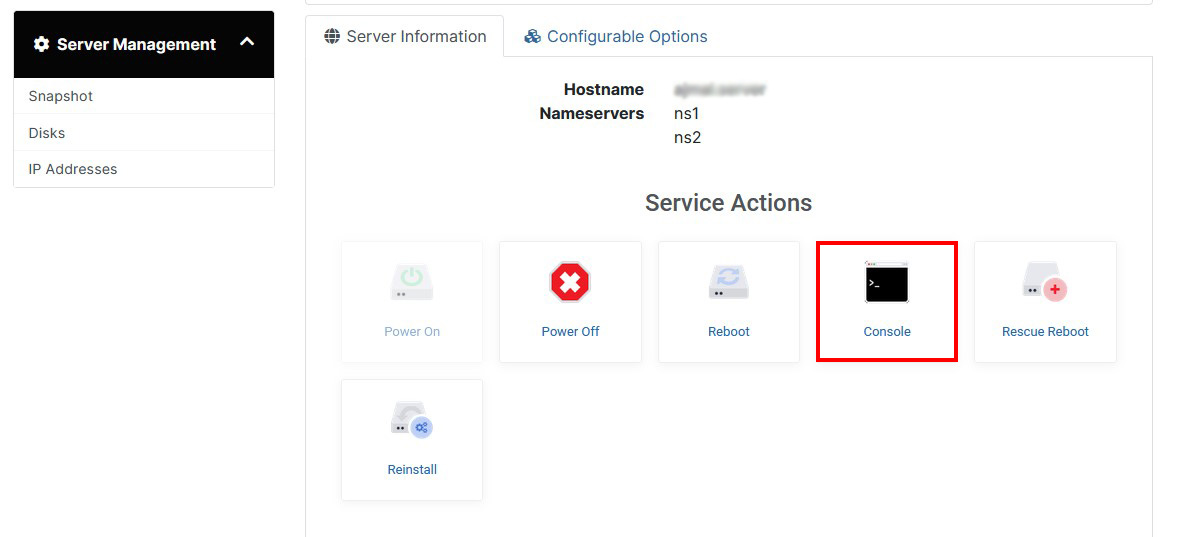Switch to the Configurable Options tab

click(617, 36)
